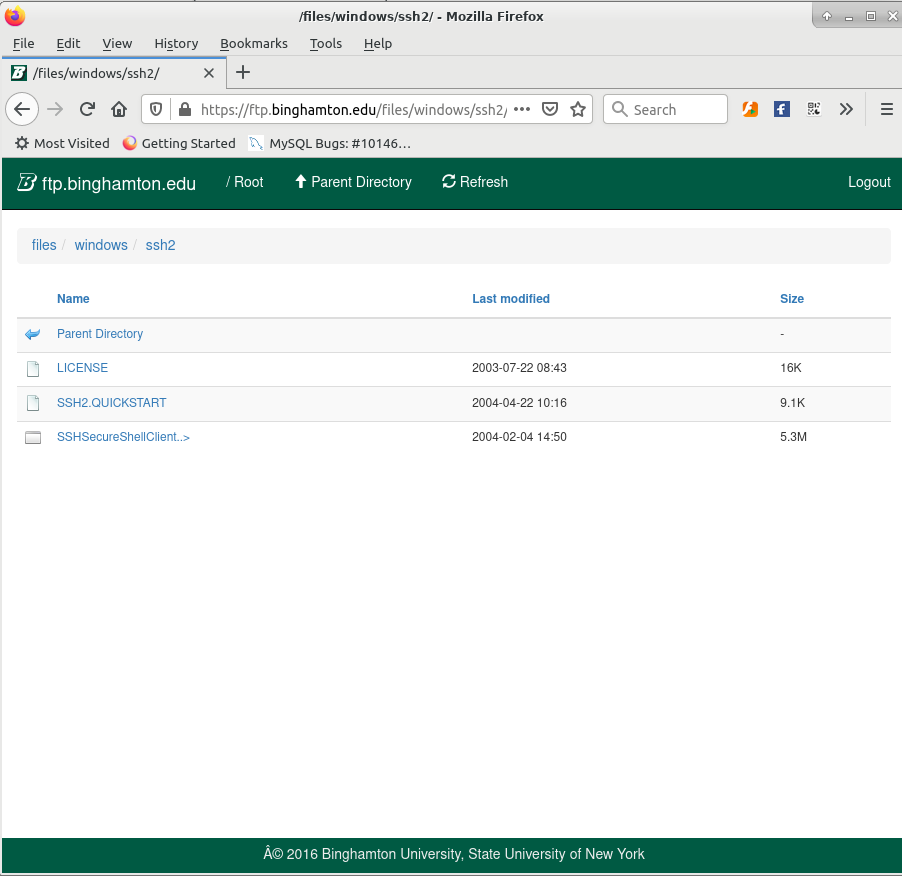Click size value 9.1K

pyautogui.click(x=793, y=403)
